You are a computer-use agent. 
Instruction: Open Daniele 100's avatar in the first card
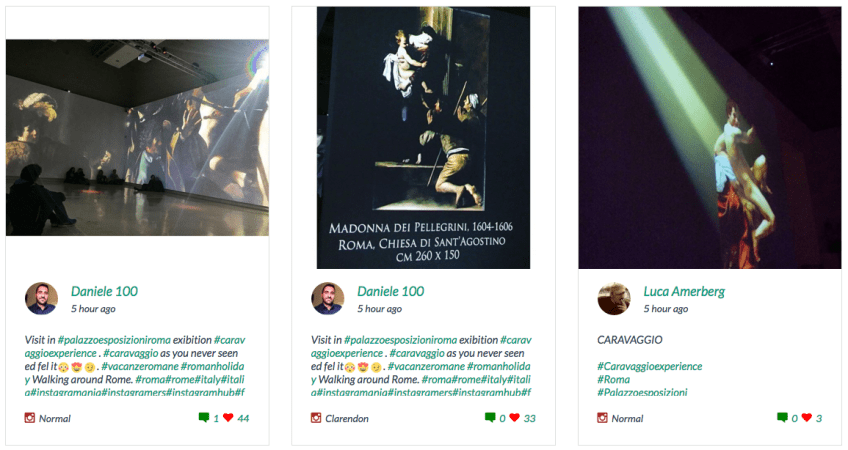(42, 299)
